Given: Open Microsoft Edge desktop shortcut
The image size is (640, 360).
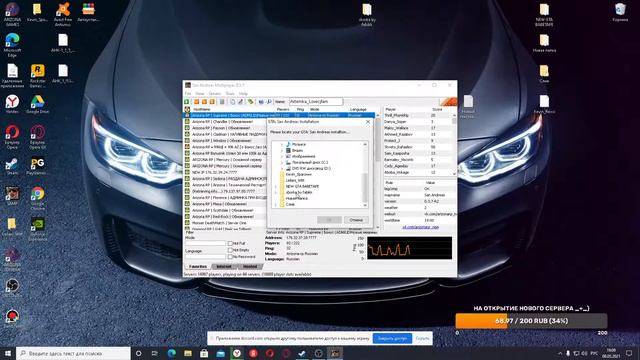Looking at the screenshot, I should pos(12,45).
